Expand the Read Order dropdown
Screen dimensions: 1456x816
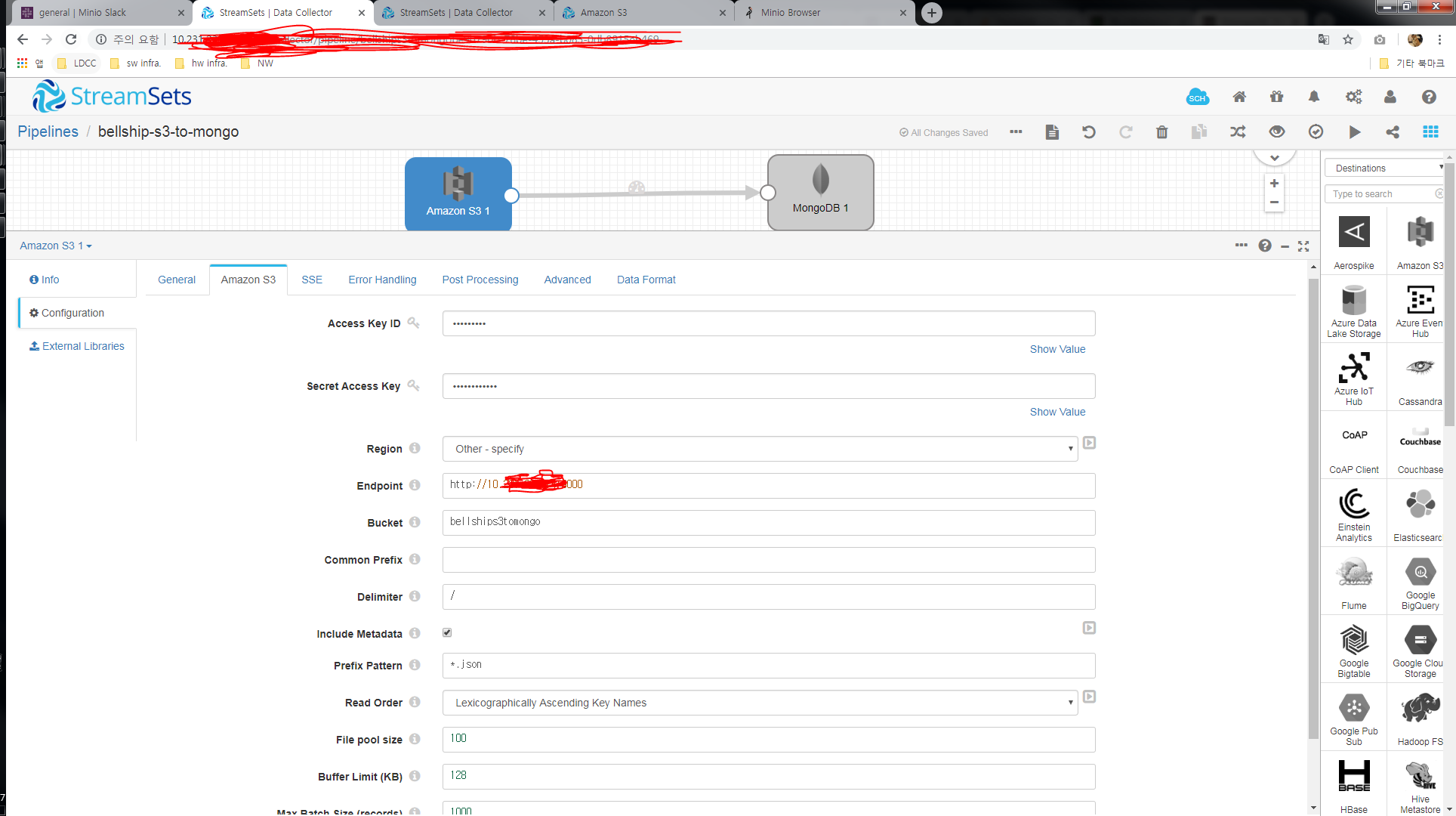click(x=1070, y=702)
